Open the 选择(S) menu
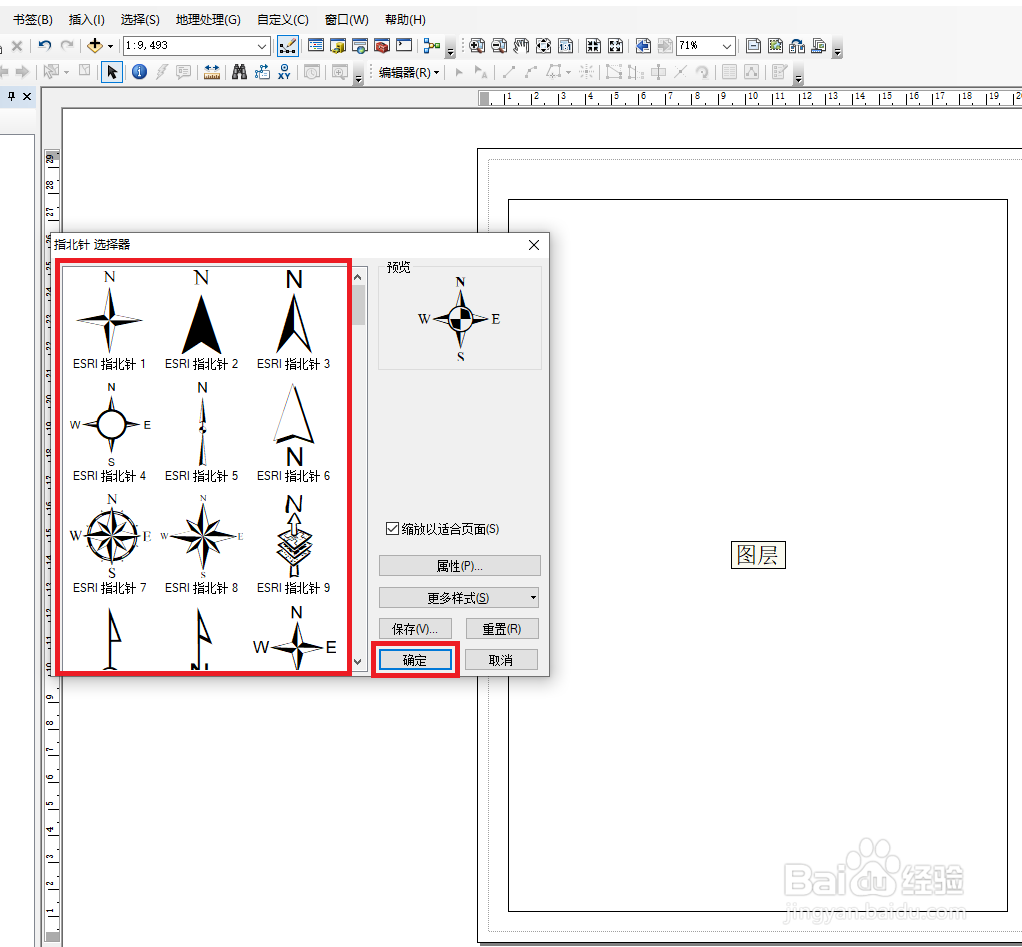1022x947 pixels. pos(140,20)
